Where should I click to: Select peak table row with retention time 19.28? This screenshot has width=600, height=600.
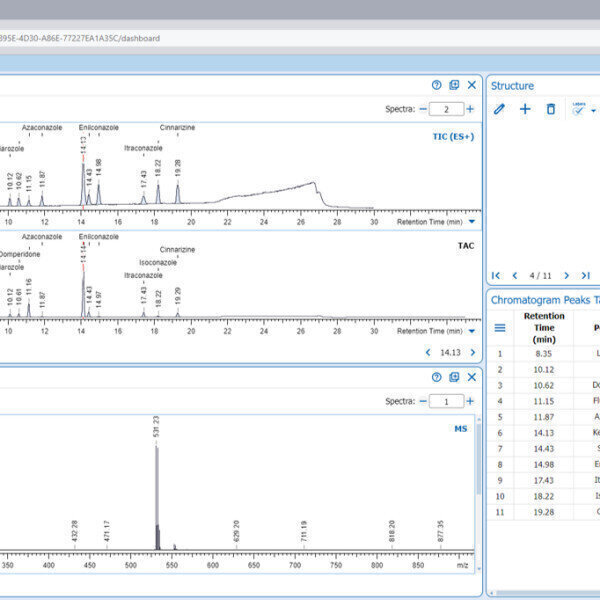544,512
